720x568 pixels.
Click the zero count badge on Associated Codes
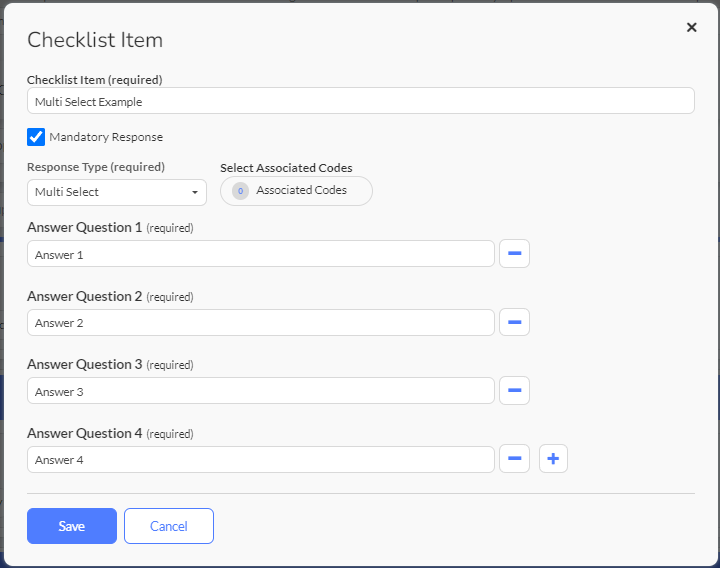click(240, 191)
